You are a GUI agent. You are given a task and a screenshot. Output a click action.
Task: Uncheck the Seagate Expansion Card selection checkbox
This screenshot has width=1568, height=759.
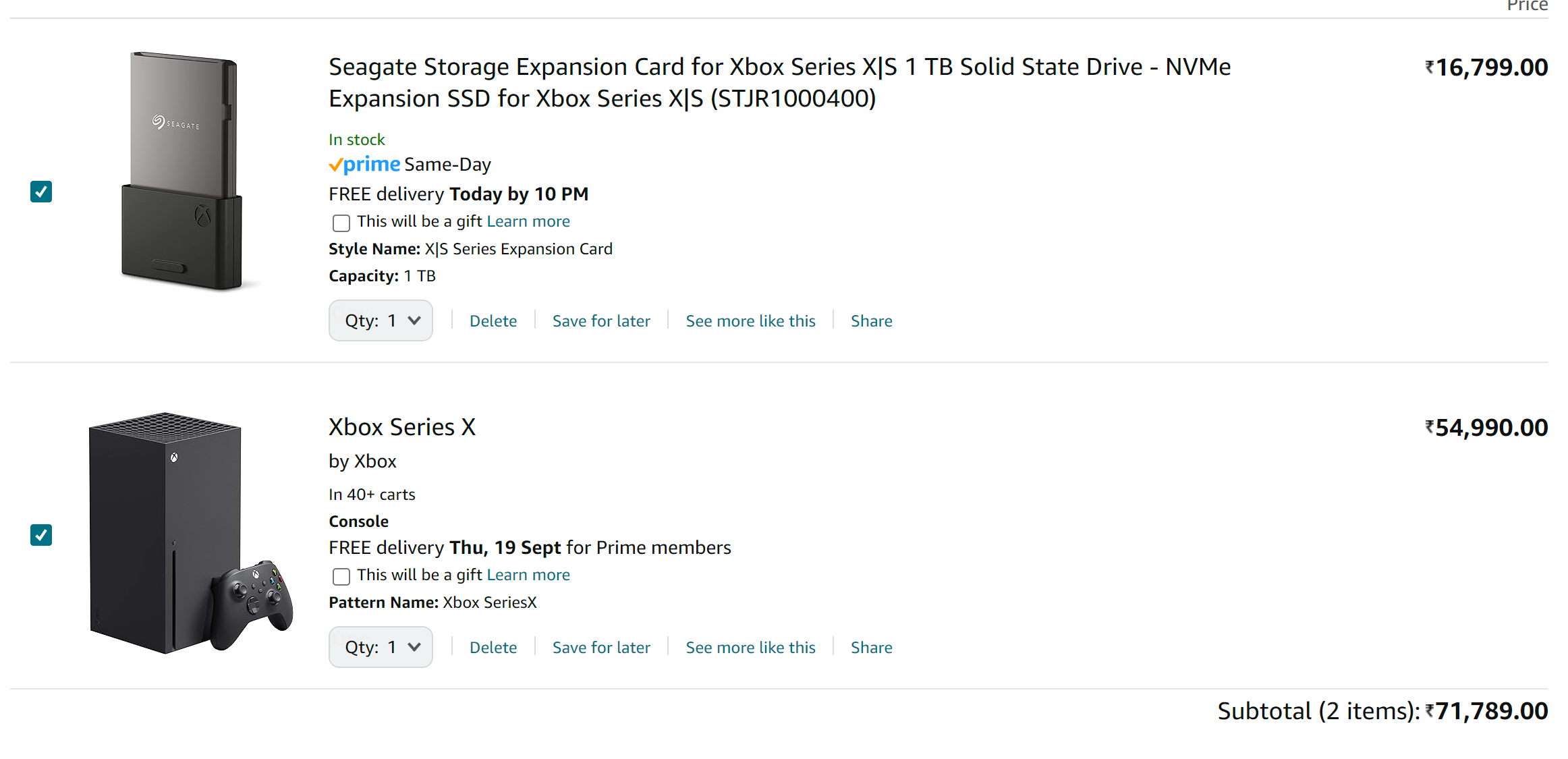pos(41,192)
